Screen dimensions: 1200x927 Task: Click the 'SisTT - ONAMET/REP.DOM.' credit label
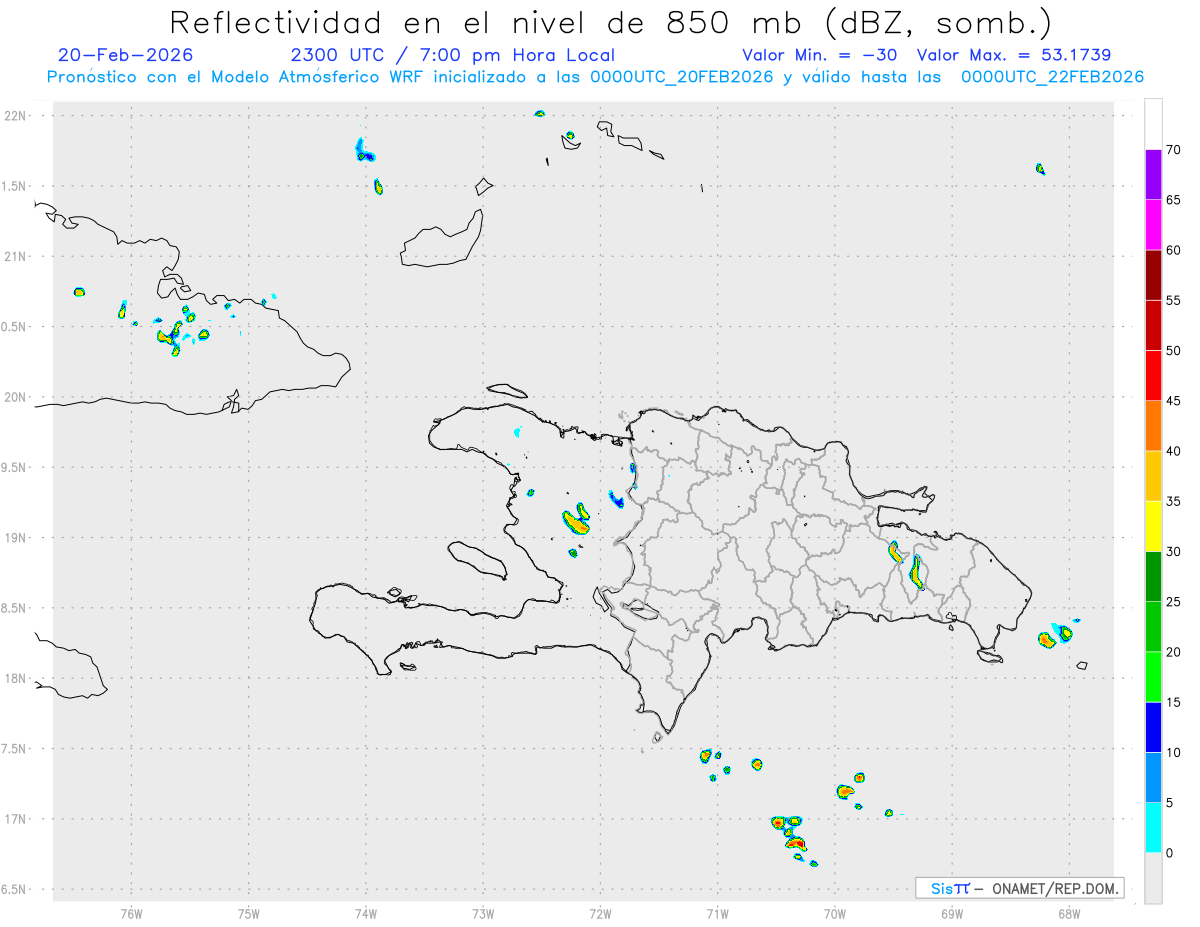pos(1019,888)
